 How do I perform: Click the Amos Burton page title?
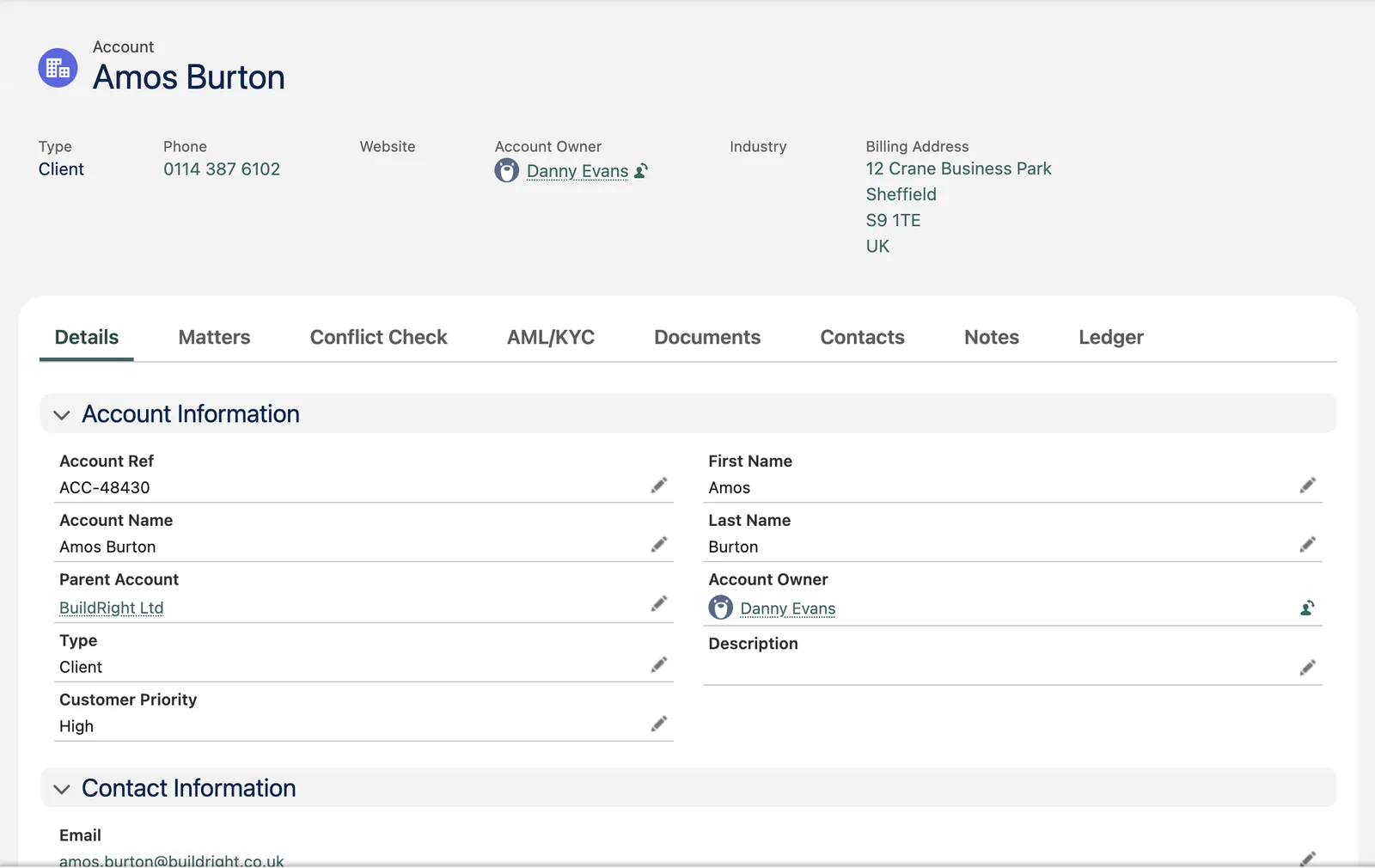coord(189,77)
